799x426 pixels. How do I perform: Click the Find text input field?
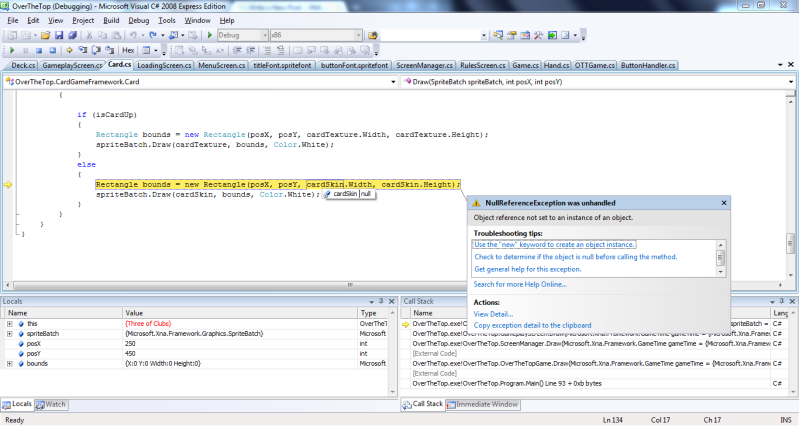(x=430, y=35)
